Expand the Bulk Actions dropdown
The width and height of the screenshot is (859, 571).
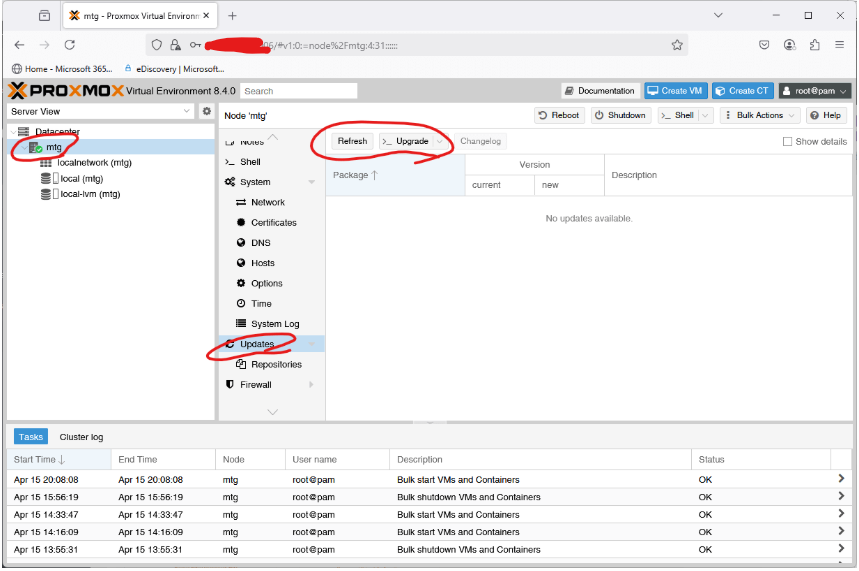(758, 115)
